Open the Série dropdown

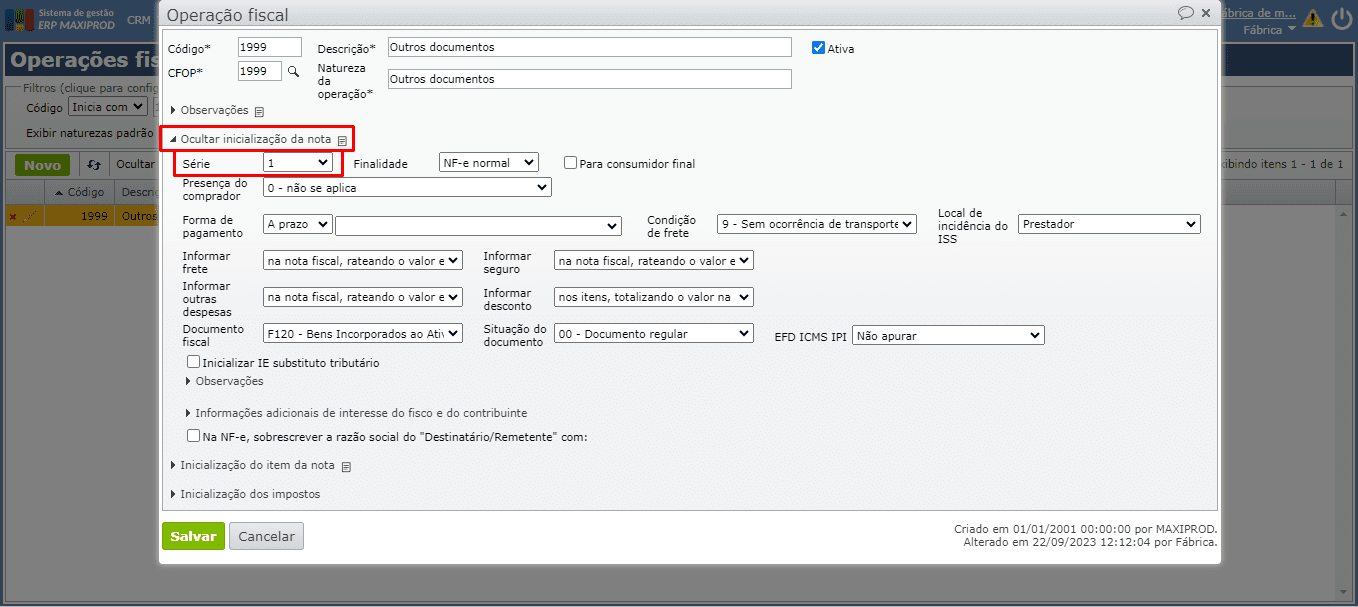[298, 162]
